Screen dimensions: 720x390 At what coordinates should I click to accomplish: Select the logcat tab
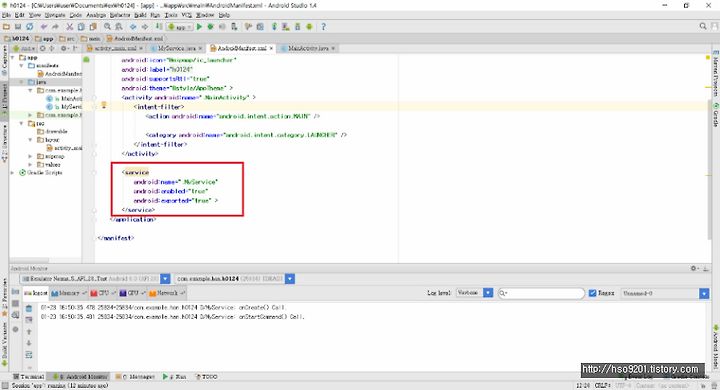[36, 293]
